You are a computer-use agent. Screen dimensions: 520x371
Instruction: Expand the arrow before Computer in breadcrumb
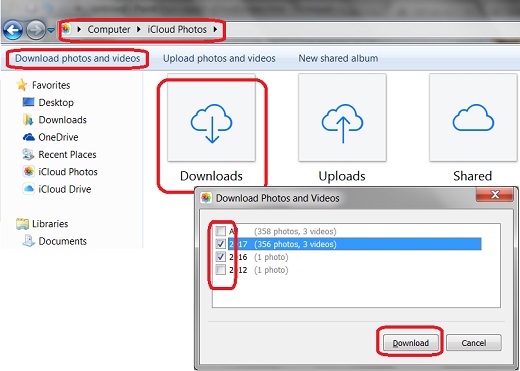79,29
